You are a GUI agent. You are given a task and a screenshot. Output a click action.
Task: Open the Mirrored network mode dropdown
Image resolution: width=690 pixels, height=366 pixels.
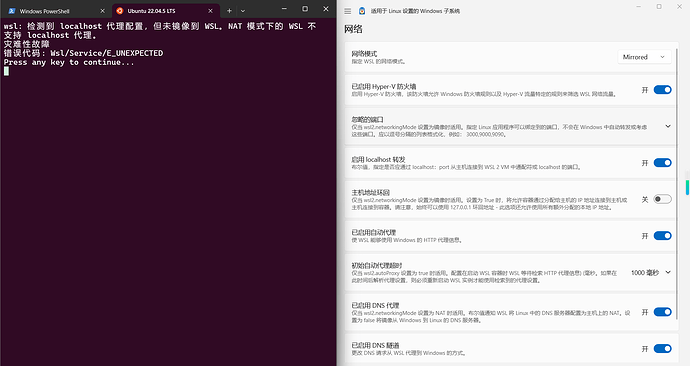pyautogui.click(x=644, y=57)
